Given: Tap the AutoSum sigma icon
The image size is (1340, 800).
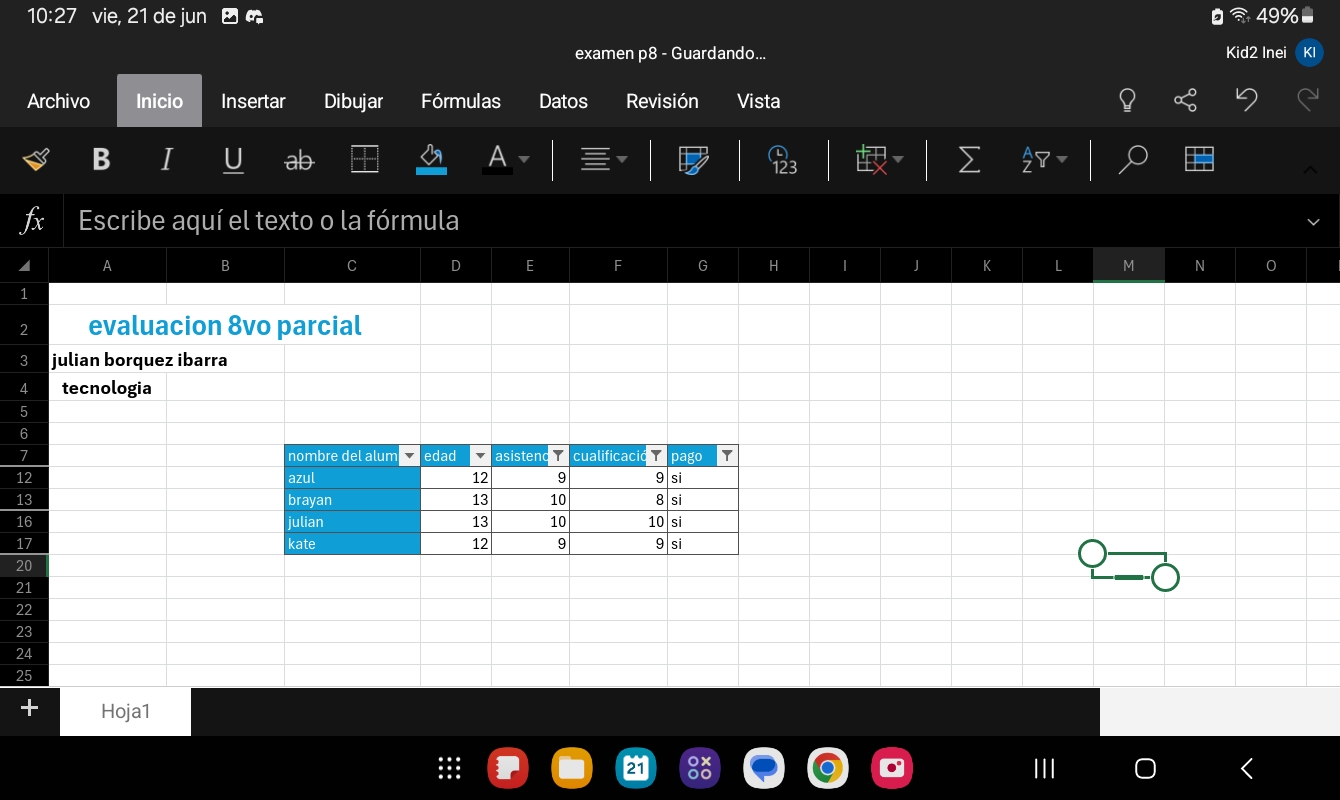Looking at the screenshot, I should [x=968, y=160].
